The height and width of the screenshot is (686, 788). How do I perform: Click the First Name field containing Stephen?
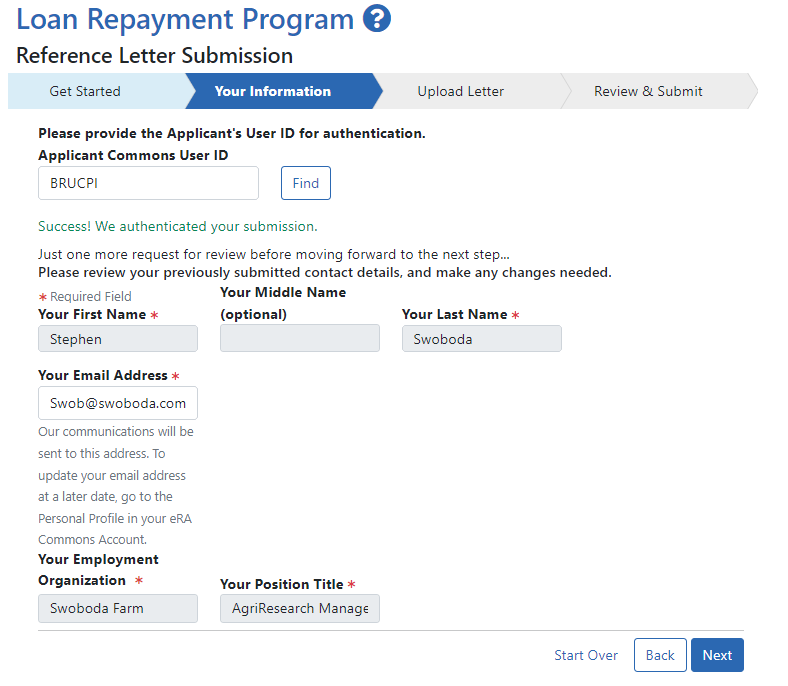(118, 339)
